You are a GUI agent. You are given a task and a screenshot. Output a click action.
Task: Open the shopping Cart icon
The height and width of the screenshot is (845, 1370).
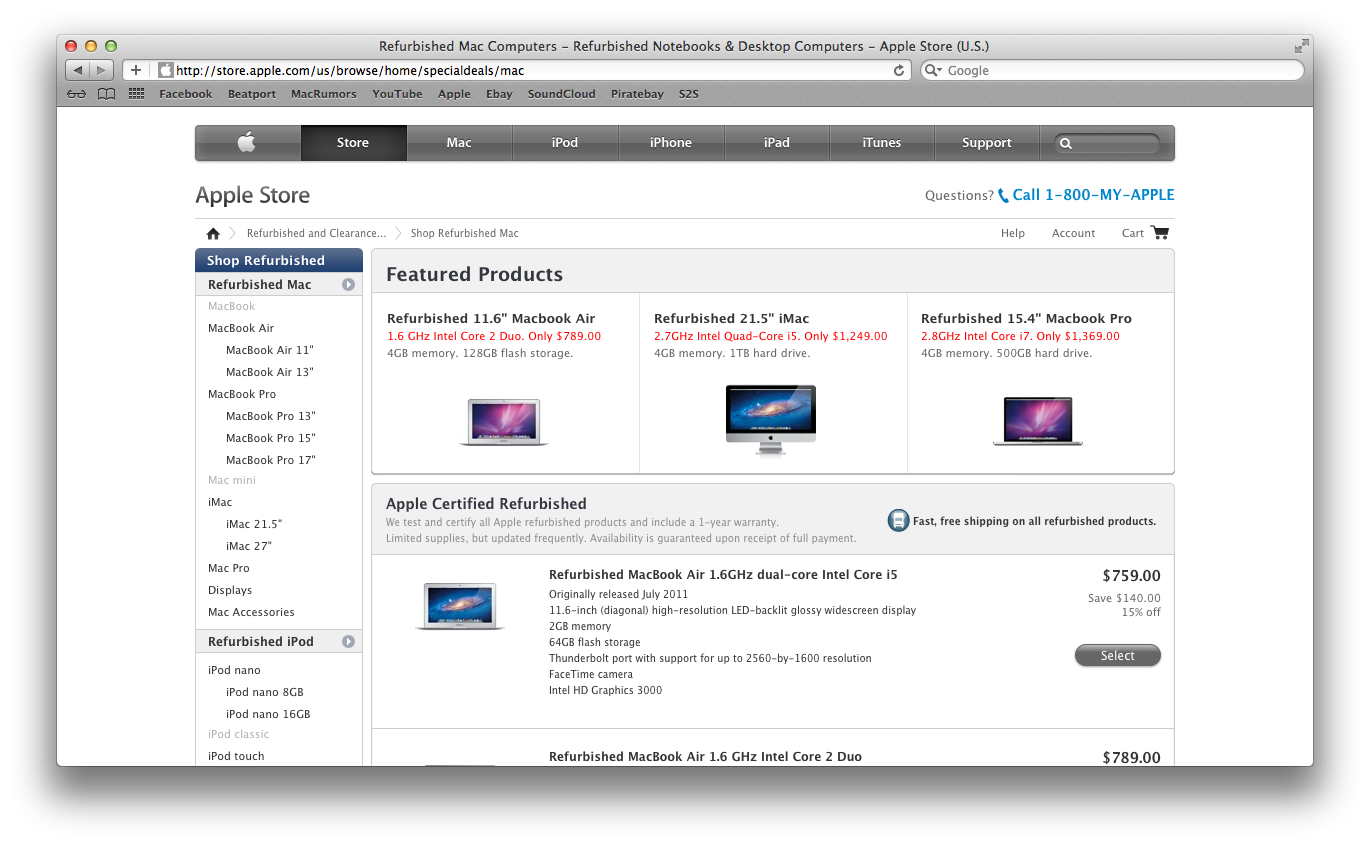pos(1159,232)
